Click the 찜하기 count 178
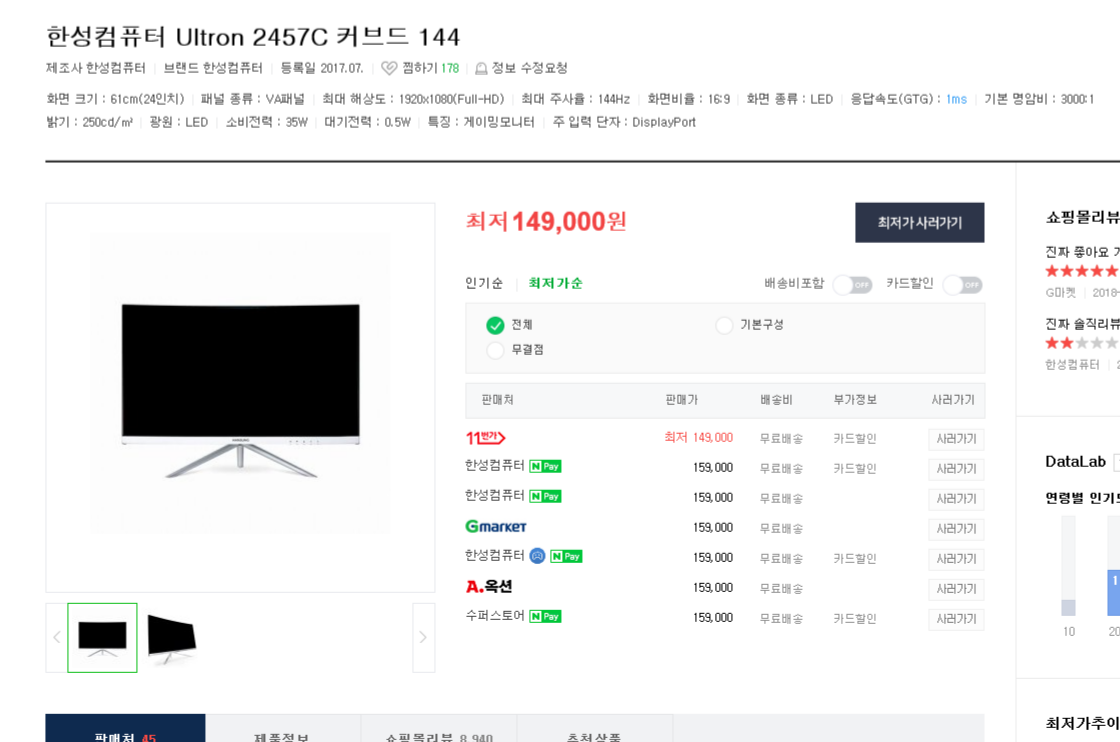Screen dimensions: 1120x742 click(x=450, y=69)
